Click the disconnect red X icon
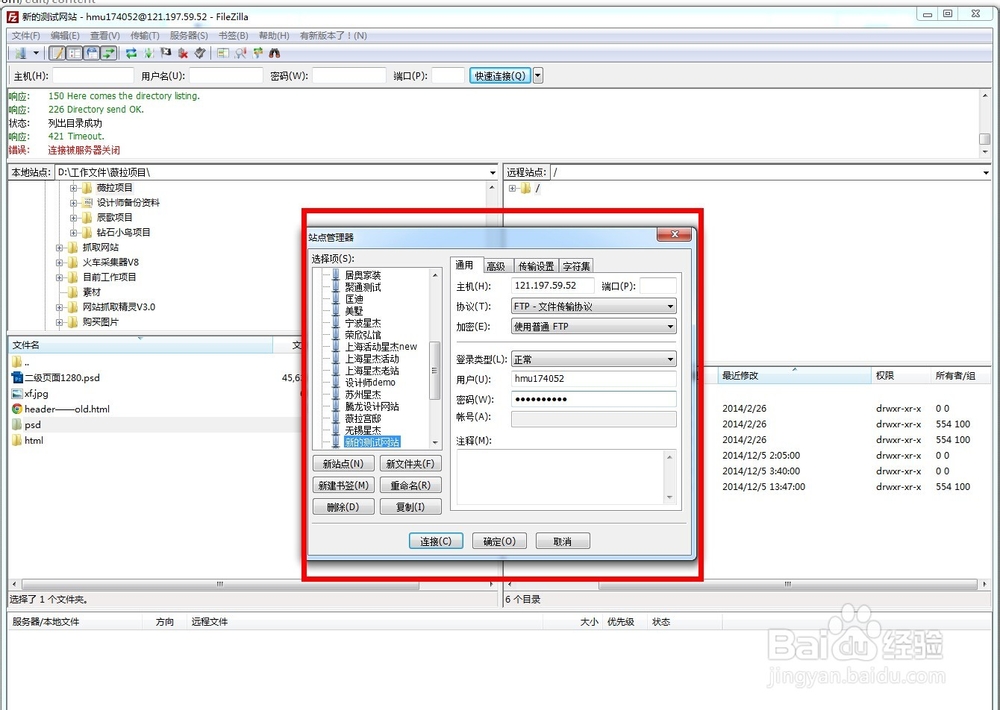Viewport: 1000px width, 710px height. pos(183,53)
